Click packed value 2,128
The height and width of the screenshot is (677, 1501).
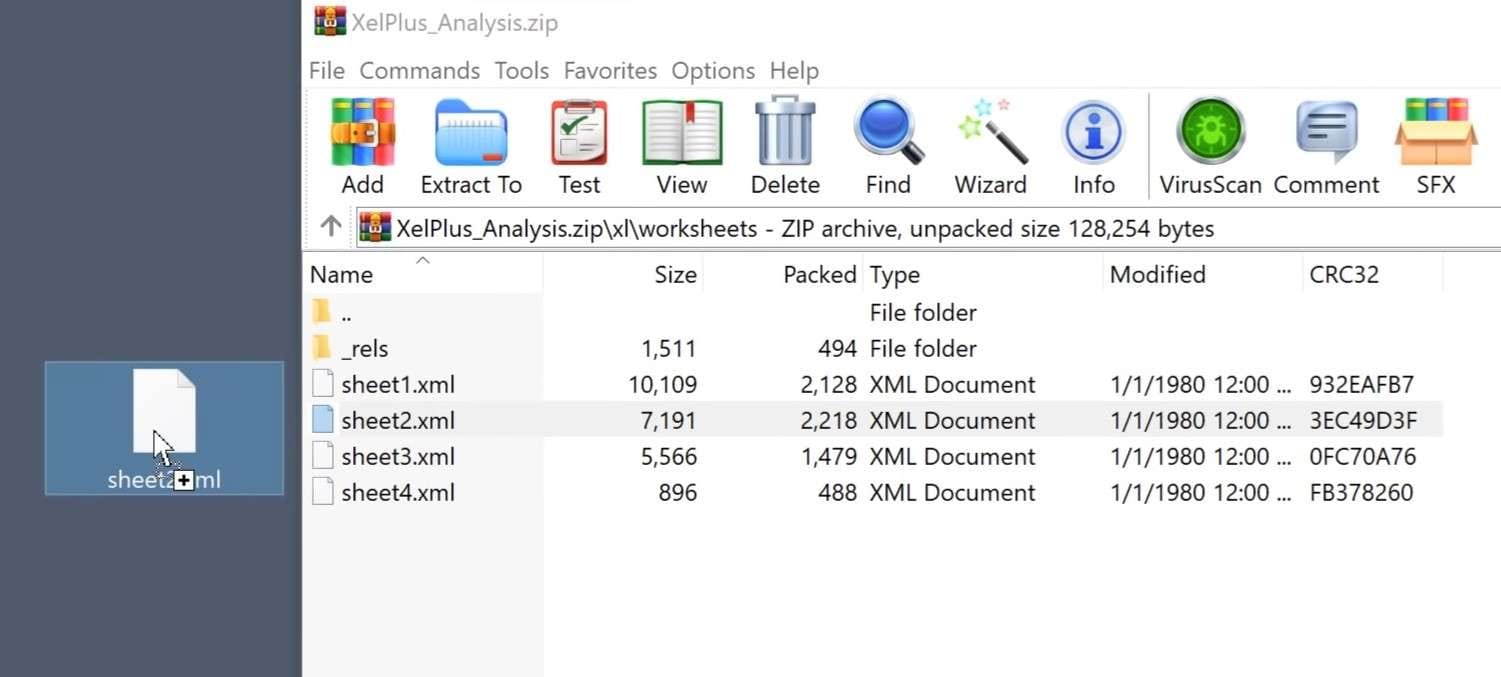pos(829,384)
